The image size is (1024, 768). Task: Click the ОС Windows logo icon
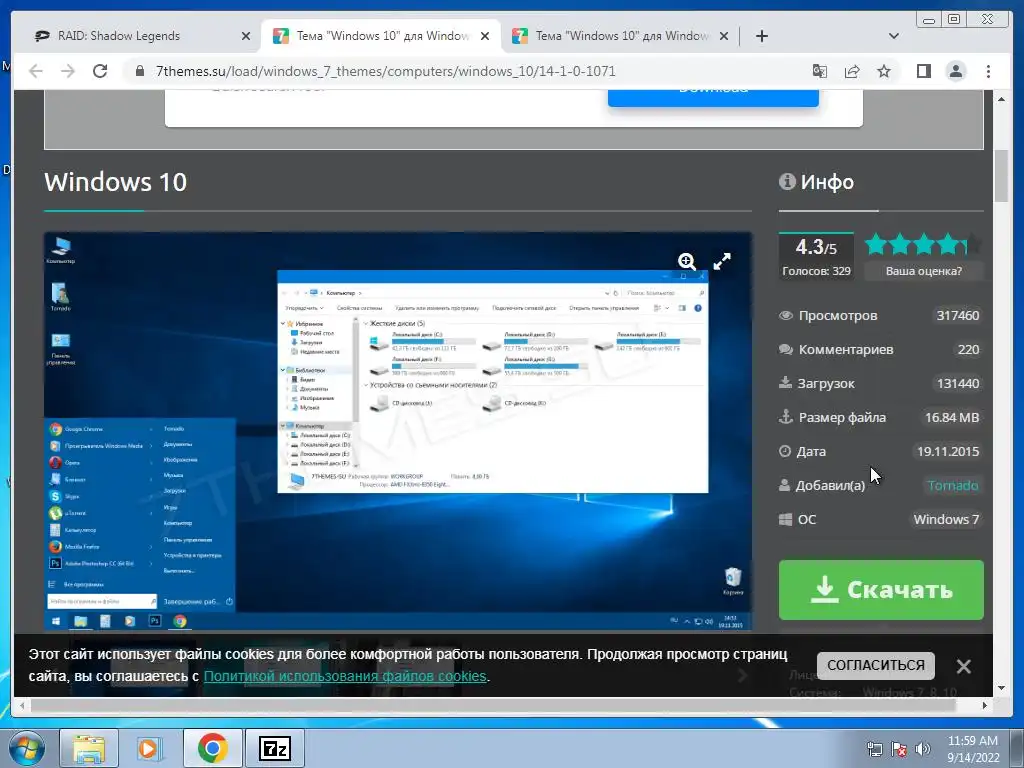click(x=786, y=520)
